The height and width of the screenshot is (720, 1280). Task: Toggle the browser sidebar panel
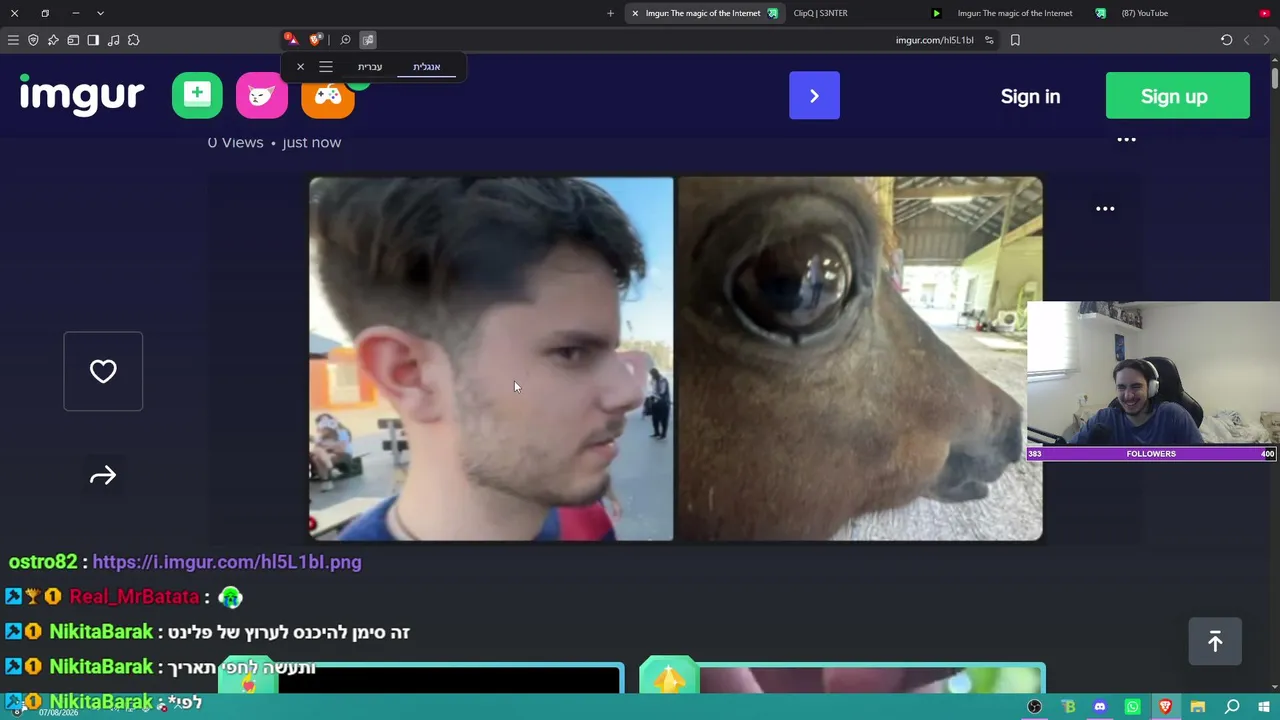point(93,40)
